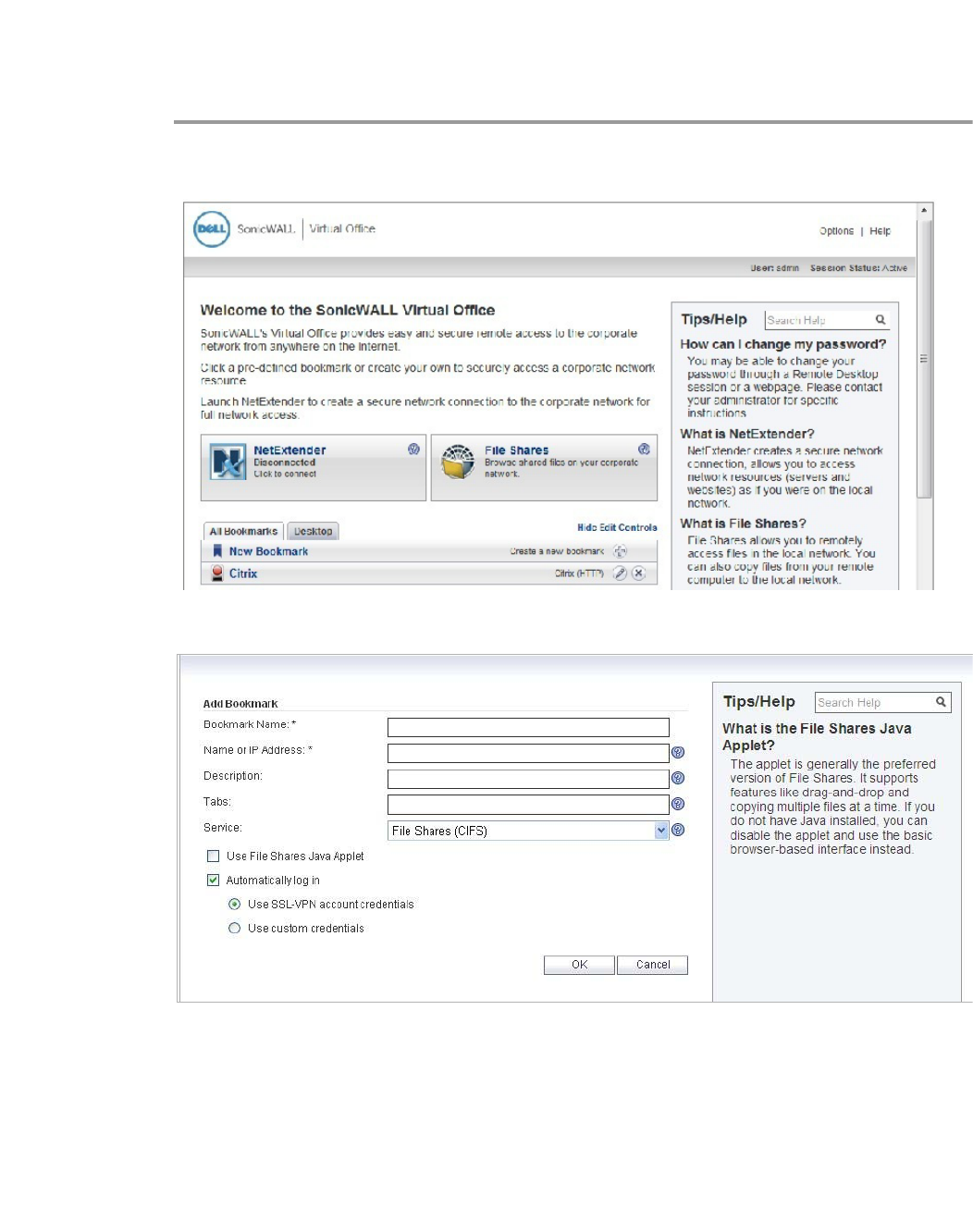Open the File Shares folder icon

point(458,461)
